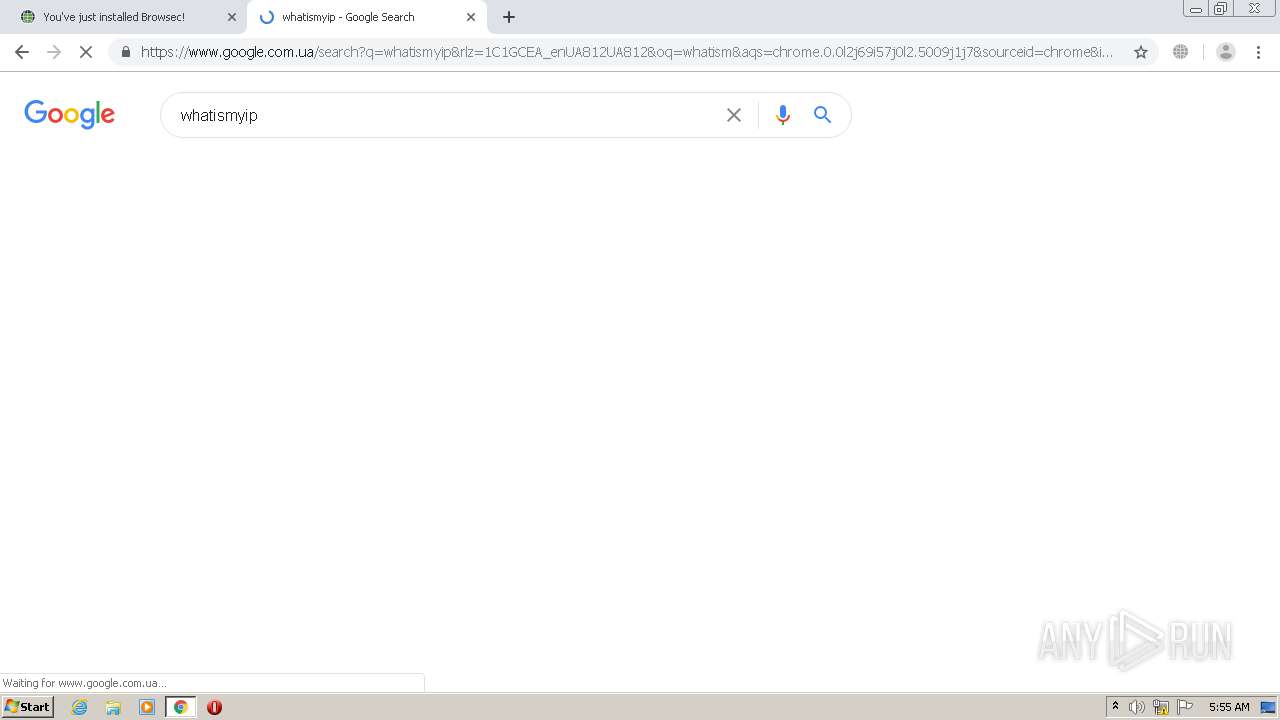The image size is (1280, 720).
Task: Bookmark this page with the star
Action: click(1141, 52)
